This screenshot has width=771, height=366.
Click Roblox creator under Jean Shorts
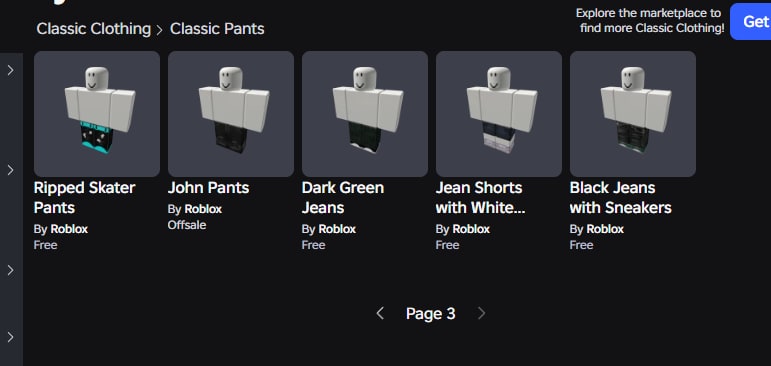471,229
